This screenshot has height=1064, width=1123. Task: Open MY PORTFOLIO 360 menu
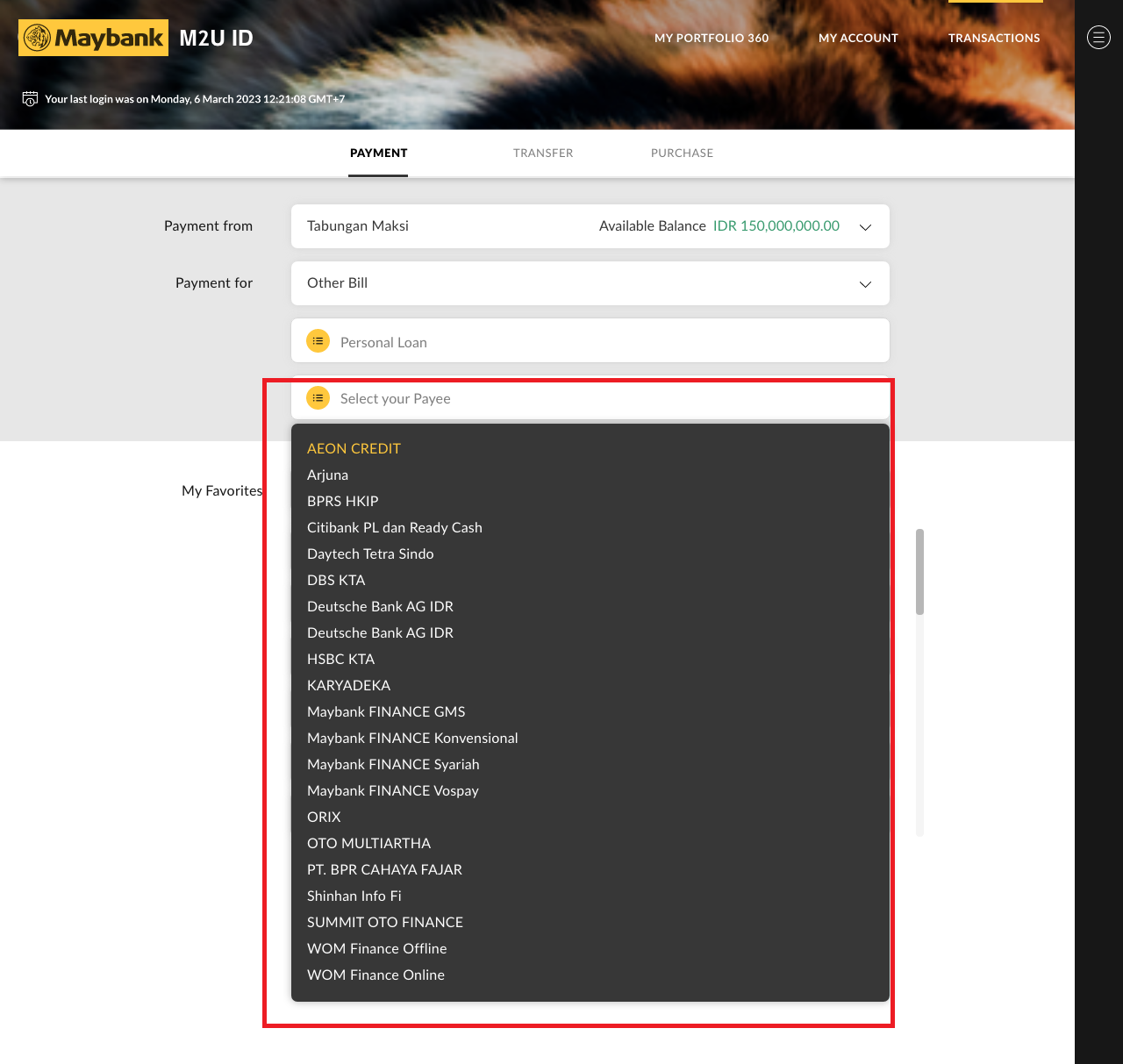coord(712,38)
